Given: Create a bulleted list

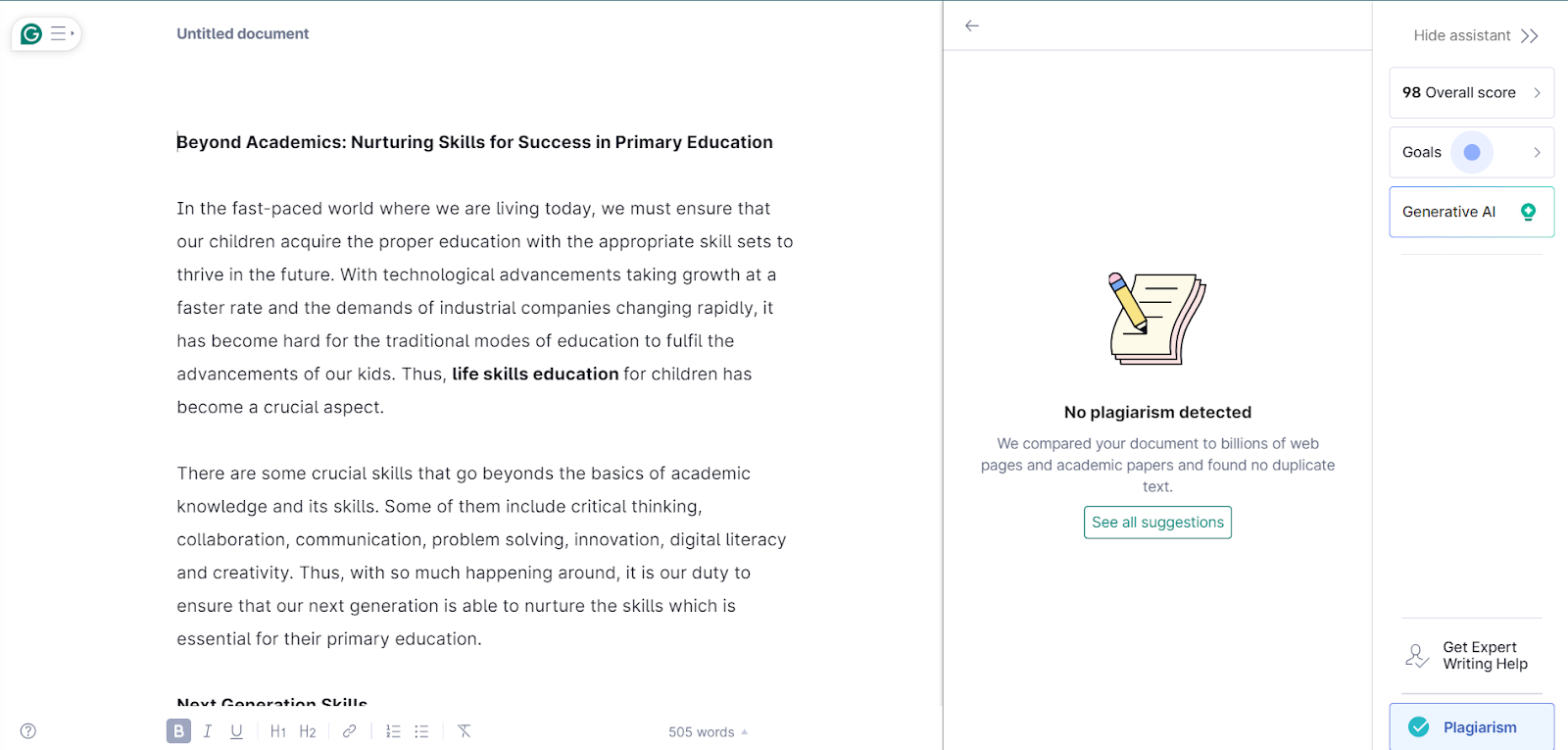Looking at the screenshot, I should click(421, 730).
